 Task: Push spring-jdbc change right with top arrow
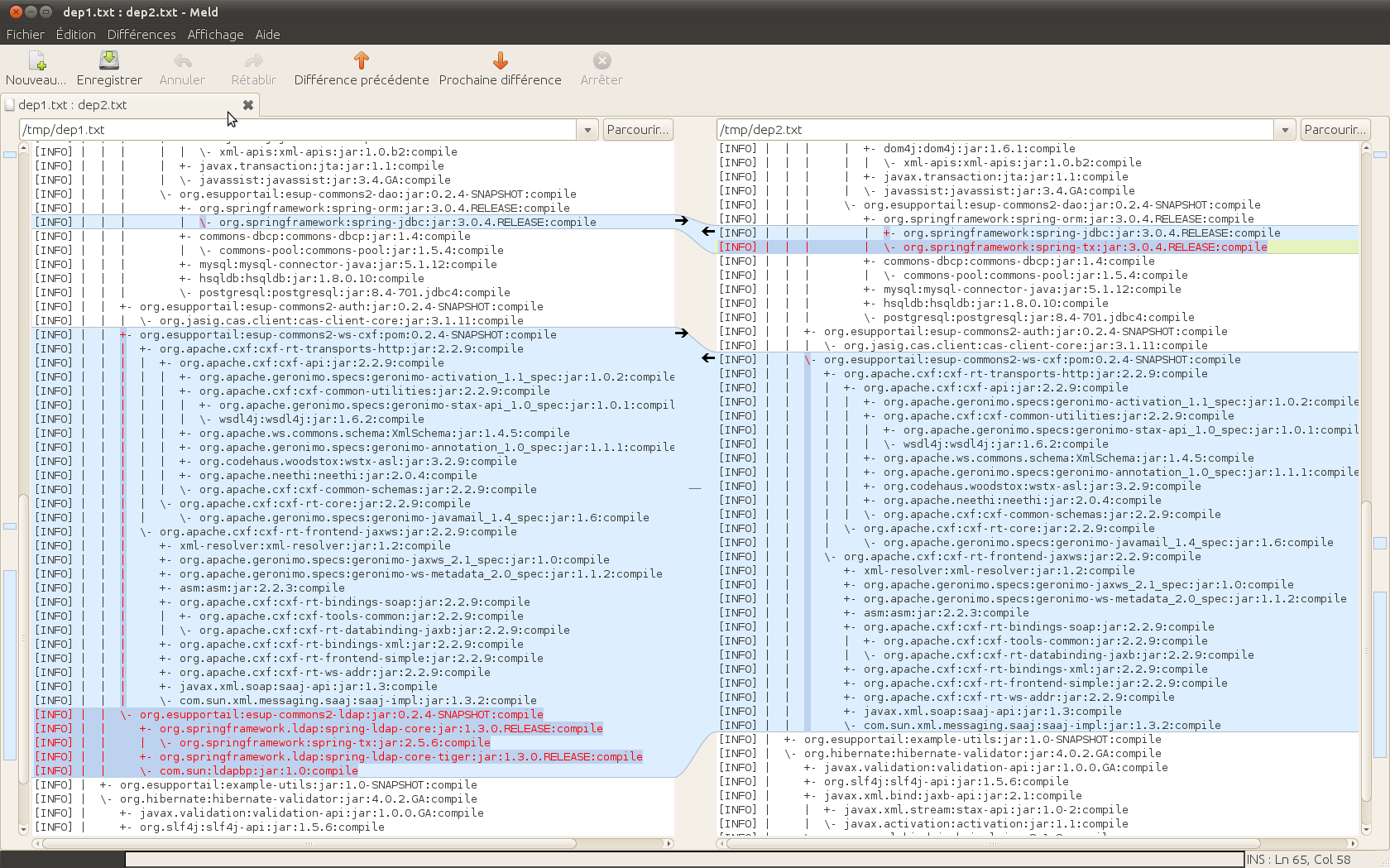681,221
